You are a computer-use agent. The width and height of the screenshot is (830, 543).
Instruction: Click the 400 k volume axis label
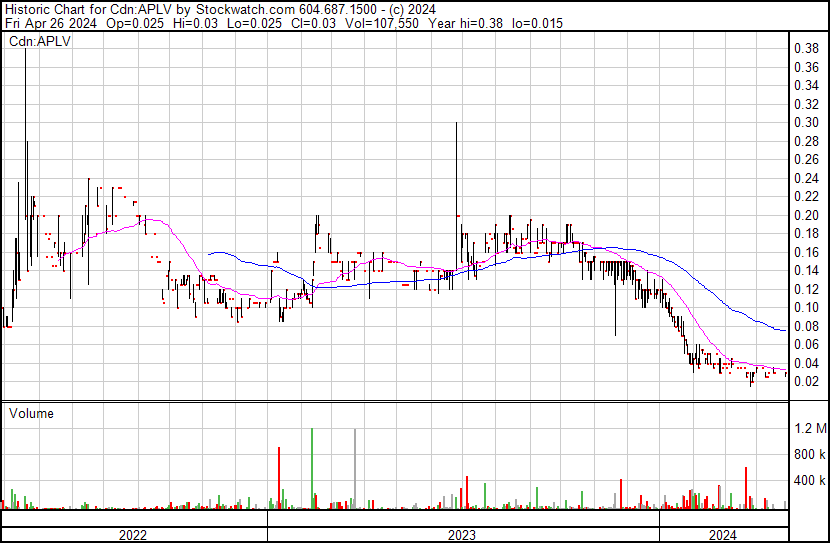pos(810,481)
